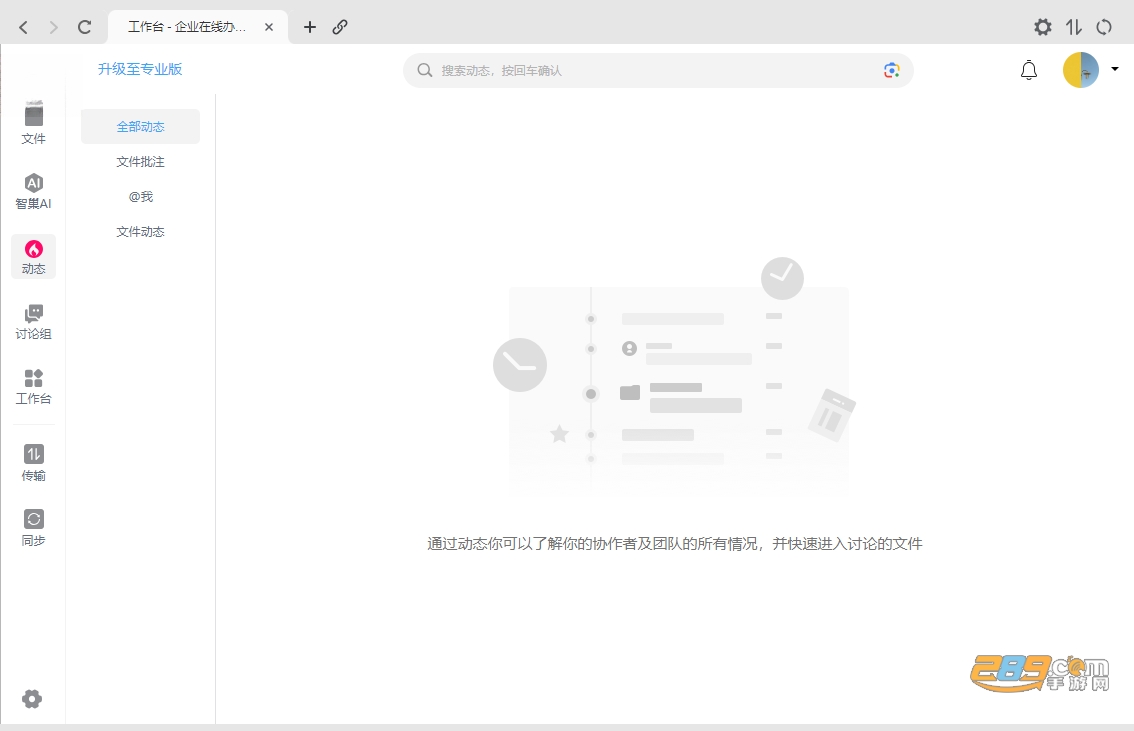1134x731 pixels.
Task: Click the sync icon at top right
Action: point(1104,27)
